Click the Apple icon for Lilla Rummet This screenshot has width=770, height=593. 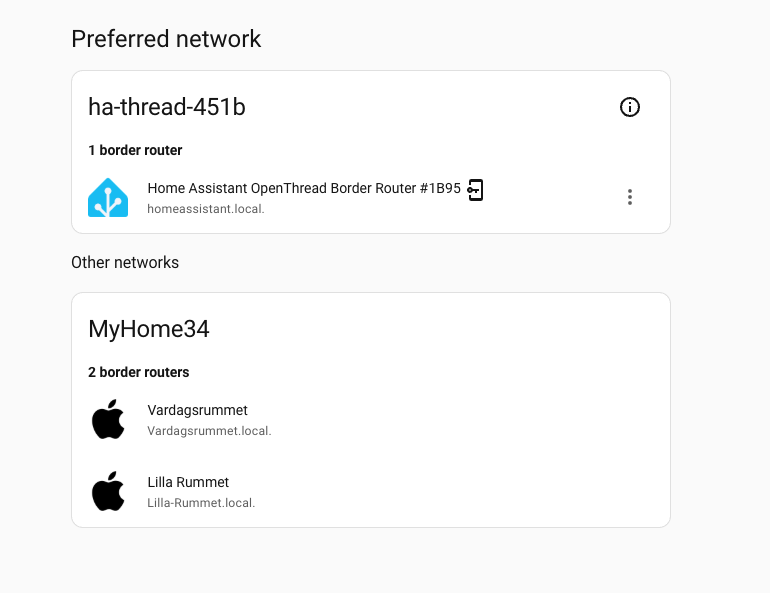tap(108, 492)
